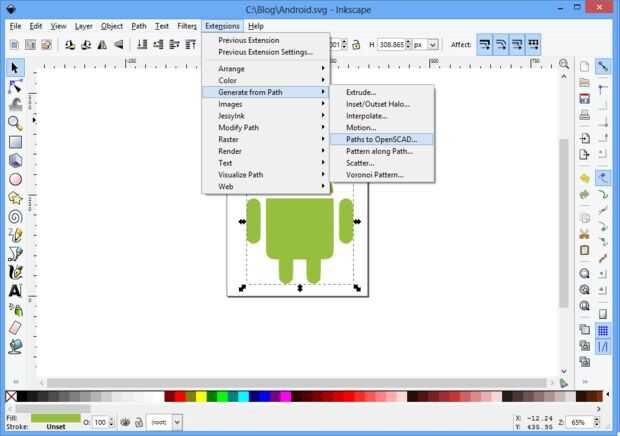Screen dimensions: 620x436
Task: Toggle snap to grid button
Action: click(603, 330)
